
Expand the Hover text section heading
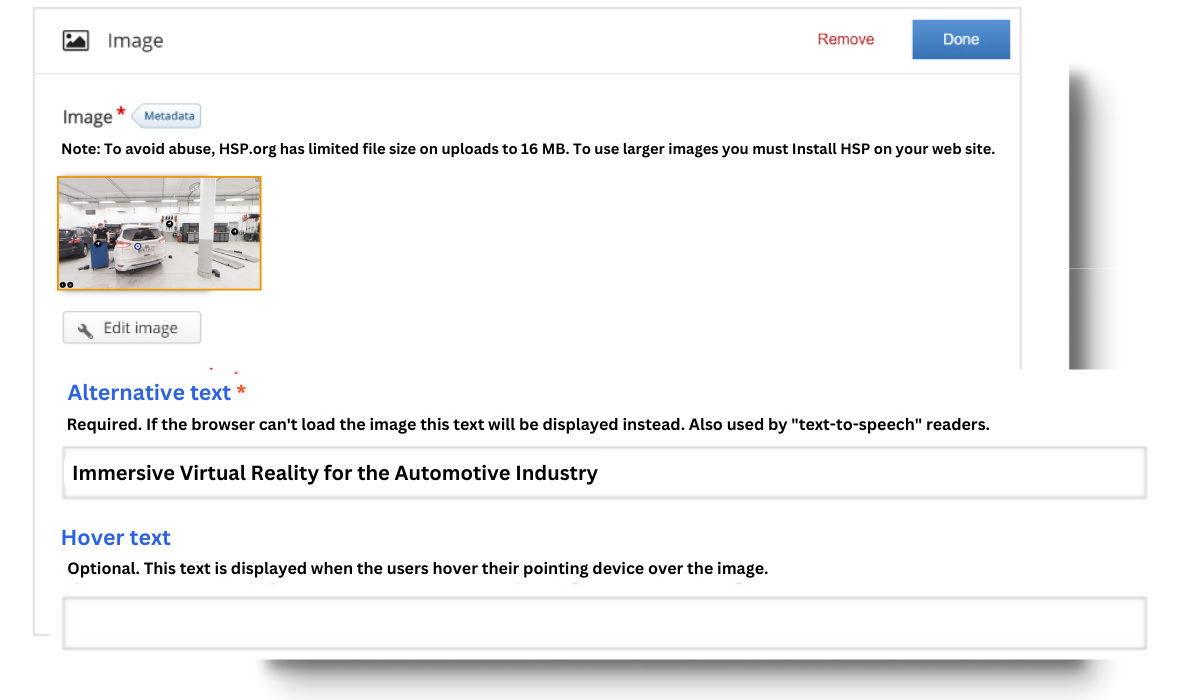[115, 538]
